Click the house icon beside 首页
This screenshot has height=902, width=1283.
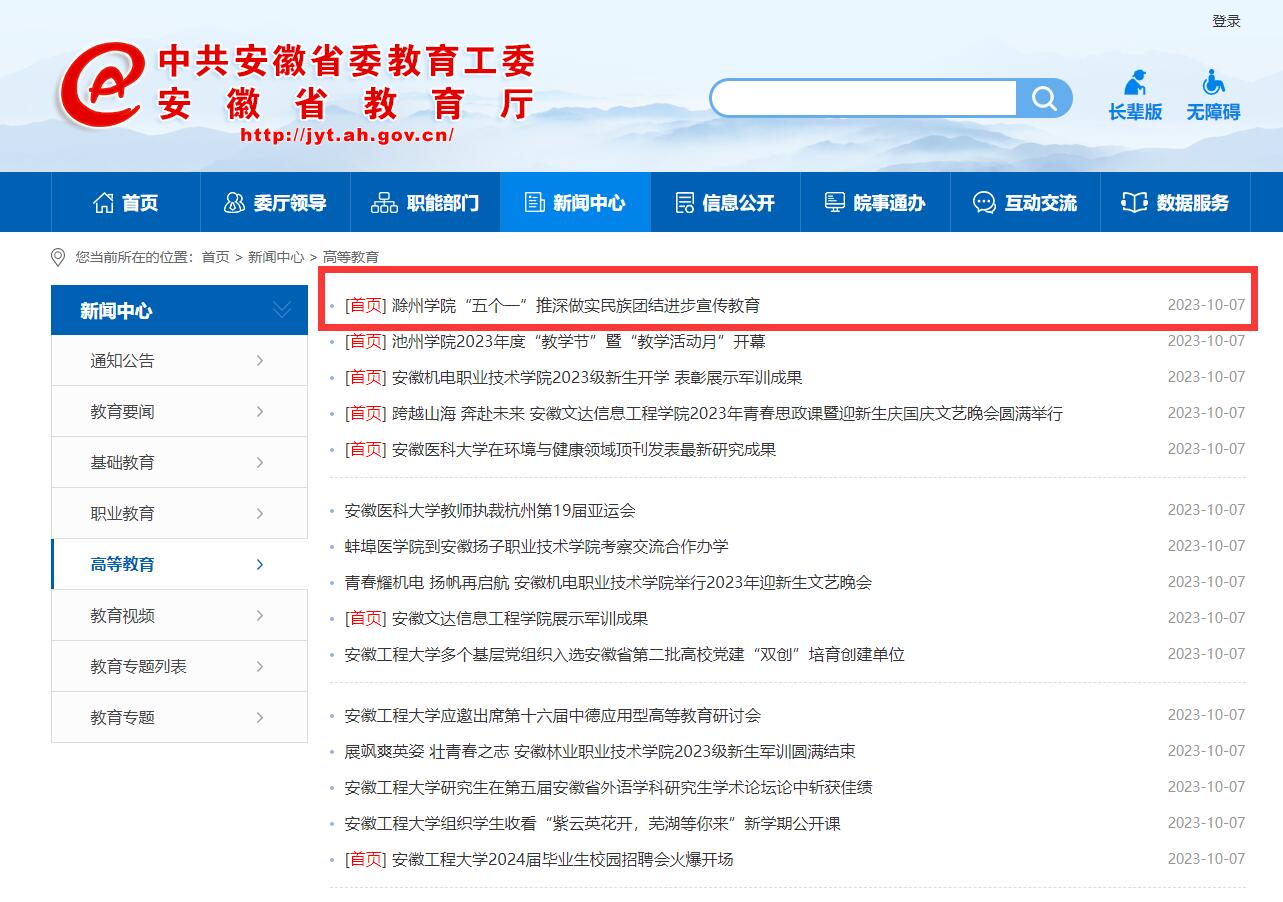tap(103, 202)
